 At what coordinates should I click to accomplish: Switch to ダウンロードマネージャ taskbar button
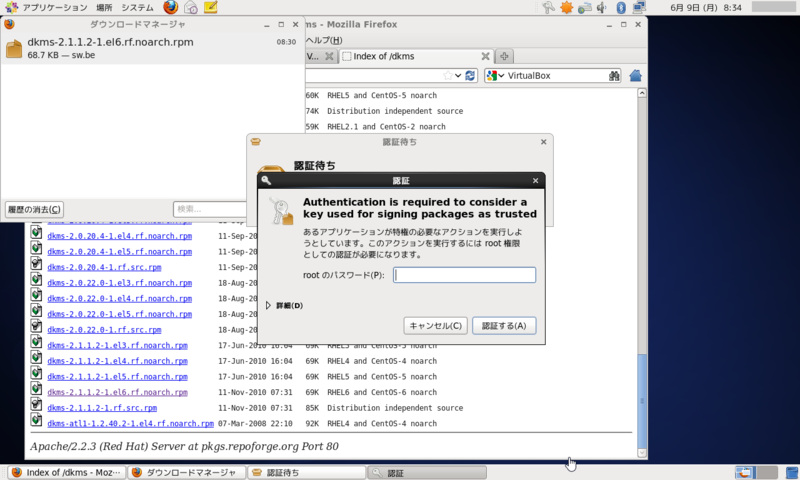click(x=186, y=472)
